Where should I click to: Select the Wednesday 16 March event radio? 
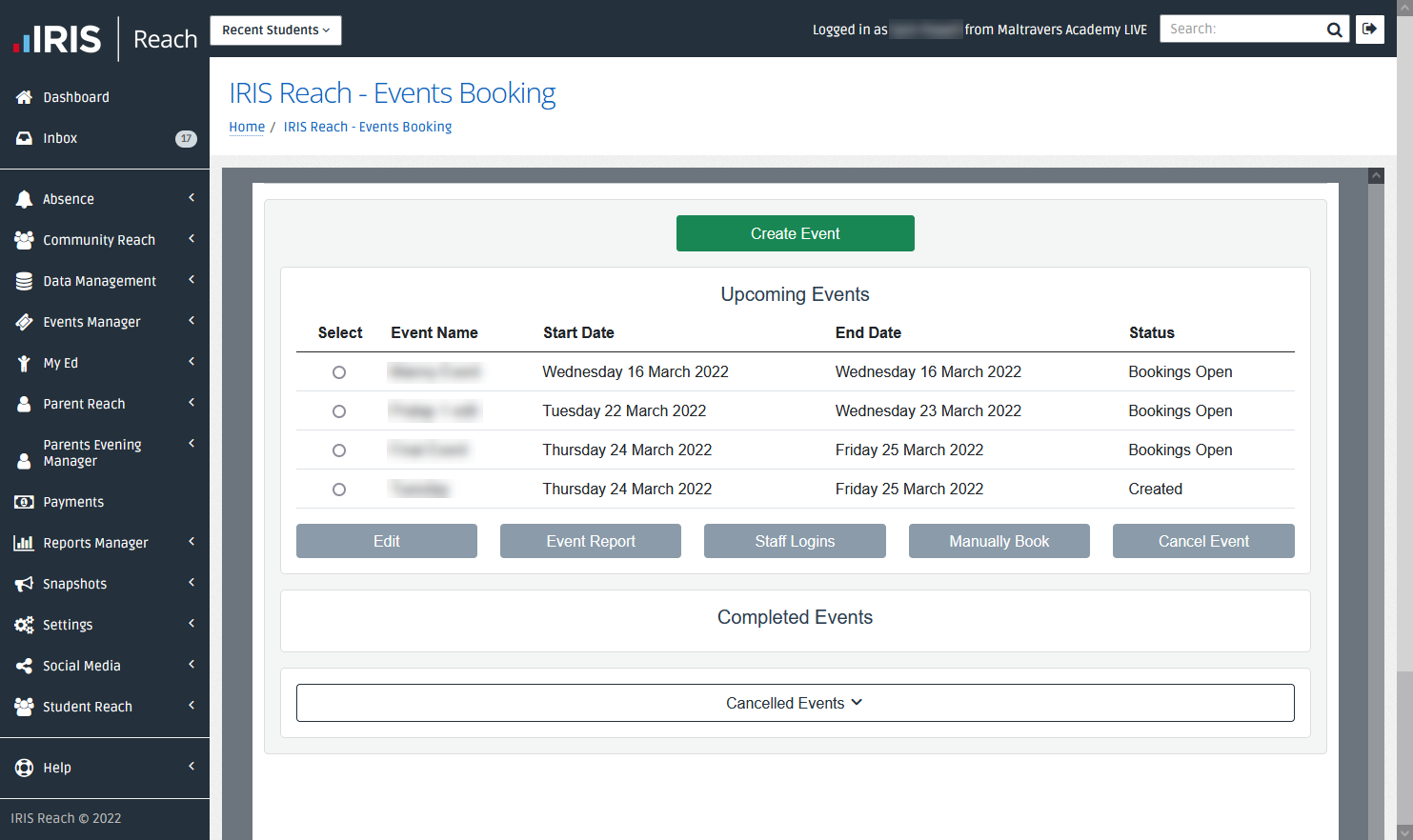(339, 372)
